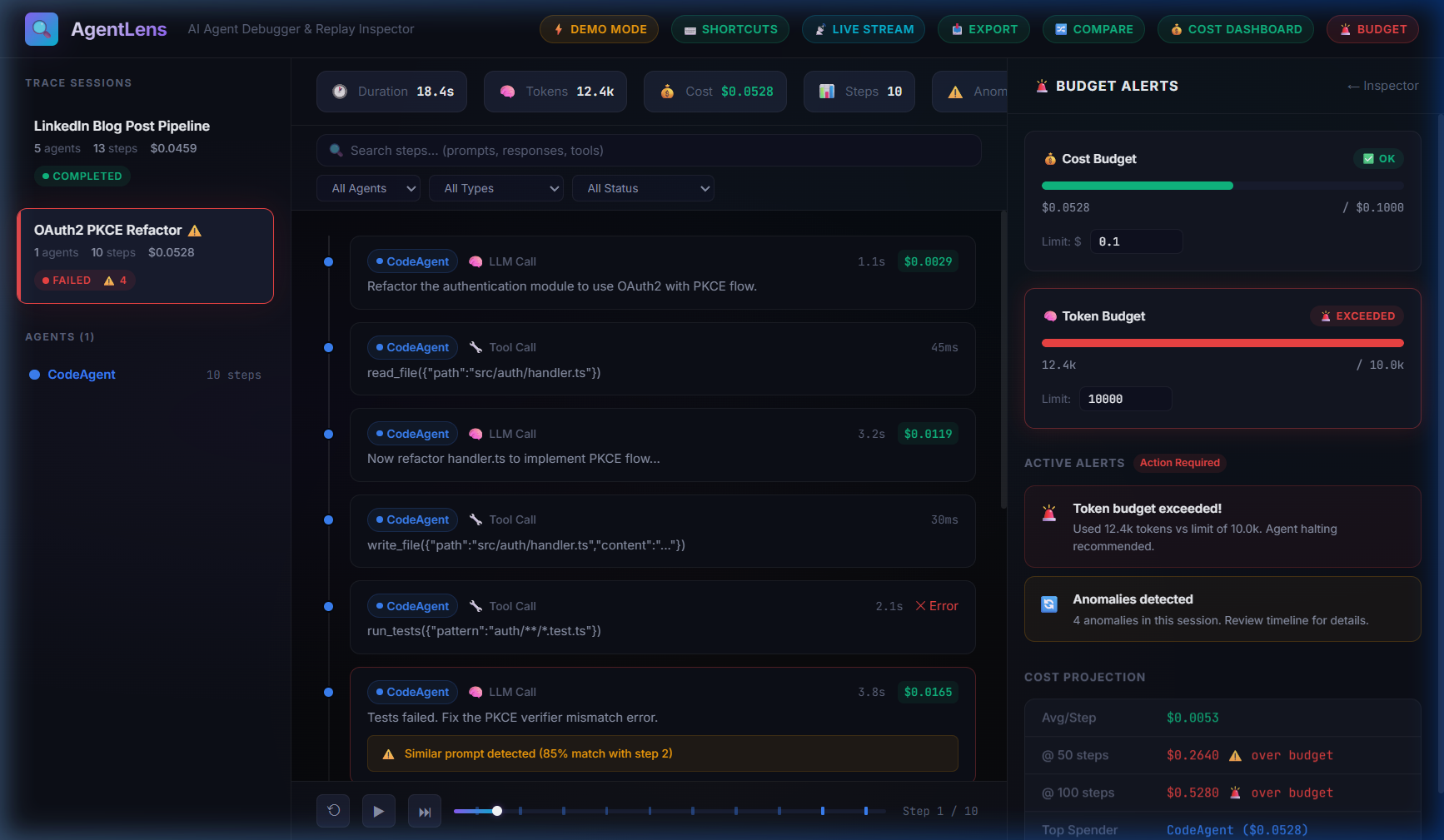The height and width of the screenshot is (840, 1444).
Task: Click wrench icon on read_file step
Action: pos(476,347)
